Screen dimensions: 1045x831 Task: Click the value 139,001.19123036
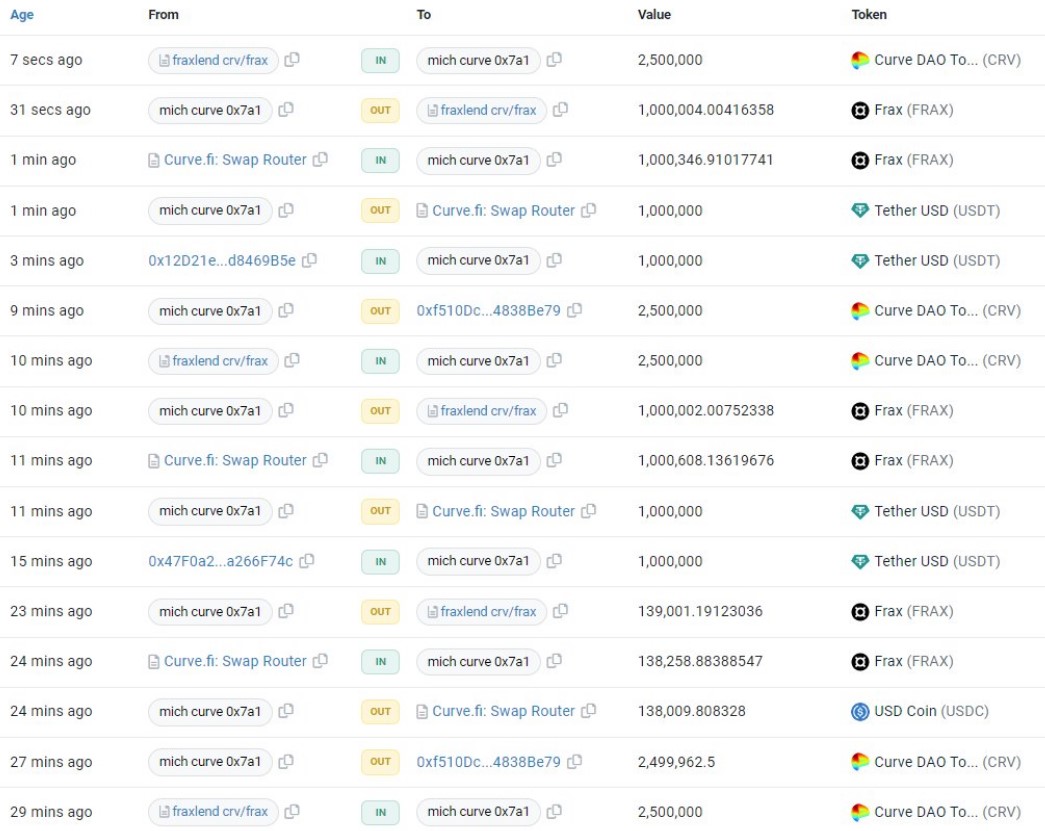(x=700, y=611)
